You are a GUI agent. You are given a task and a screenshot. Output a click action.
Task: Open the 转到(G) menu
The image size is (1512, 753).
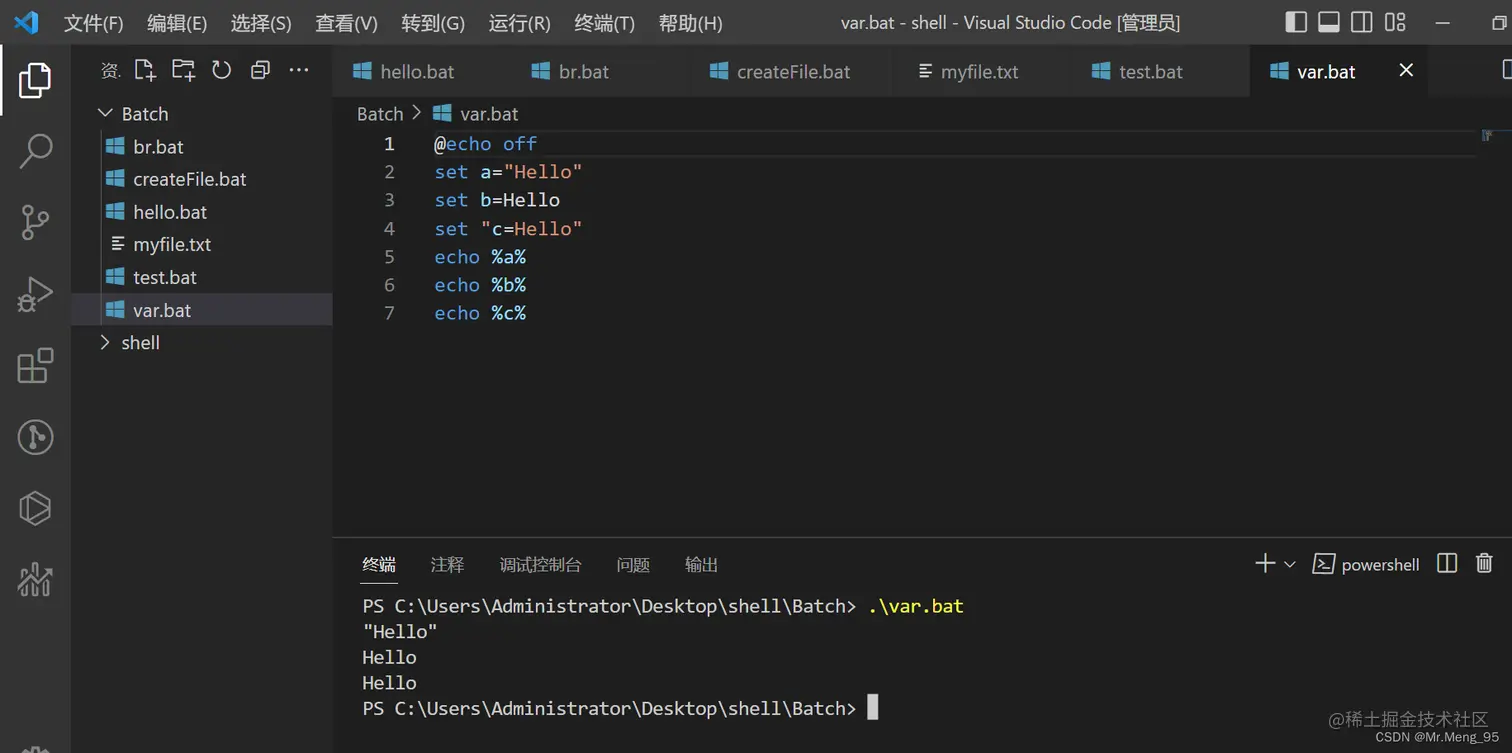pos(433,23)
